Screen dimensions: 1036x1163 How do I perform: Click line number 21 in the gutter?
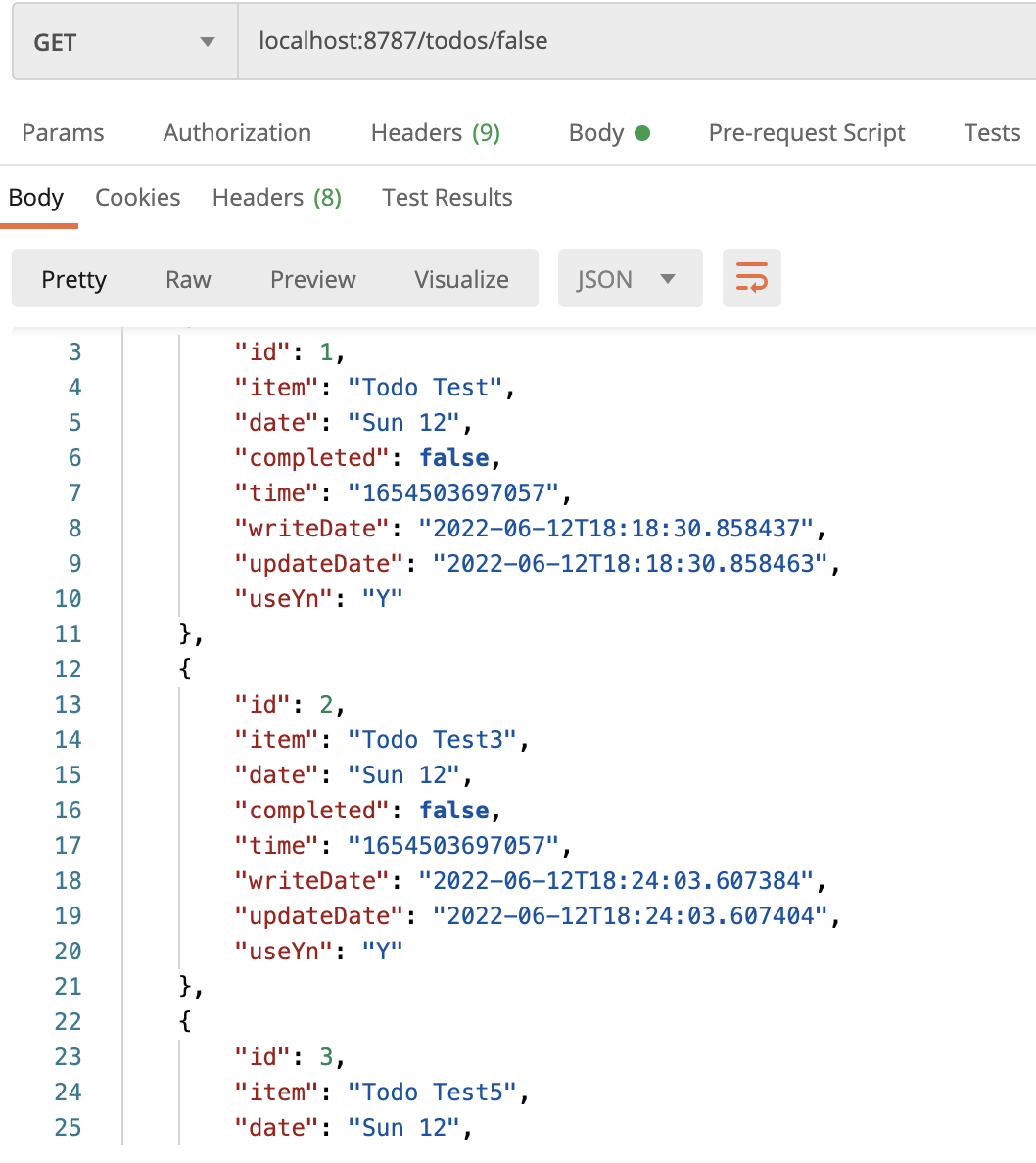(68, 986)
